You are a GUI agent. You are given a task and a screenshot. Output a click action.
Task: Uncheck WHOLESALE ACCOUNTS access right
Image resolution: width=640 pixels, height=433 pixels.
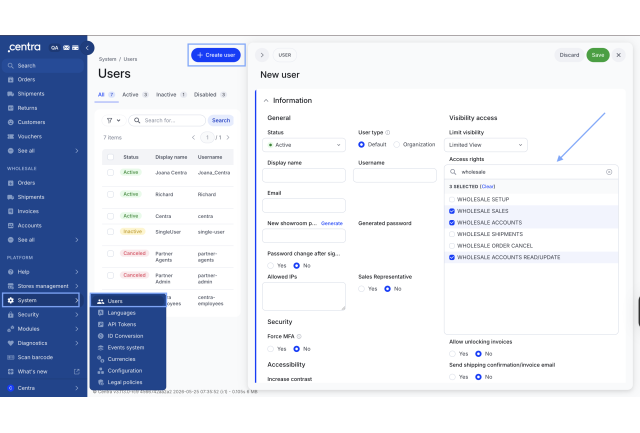(452, 223)
